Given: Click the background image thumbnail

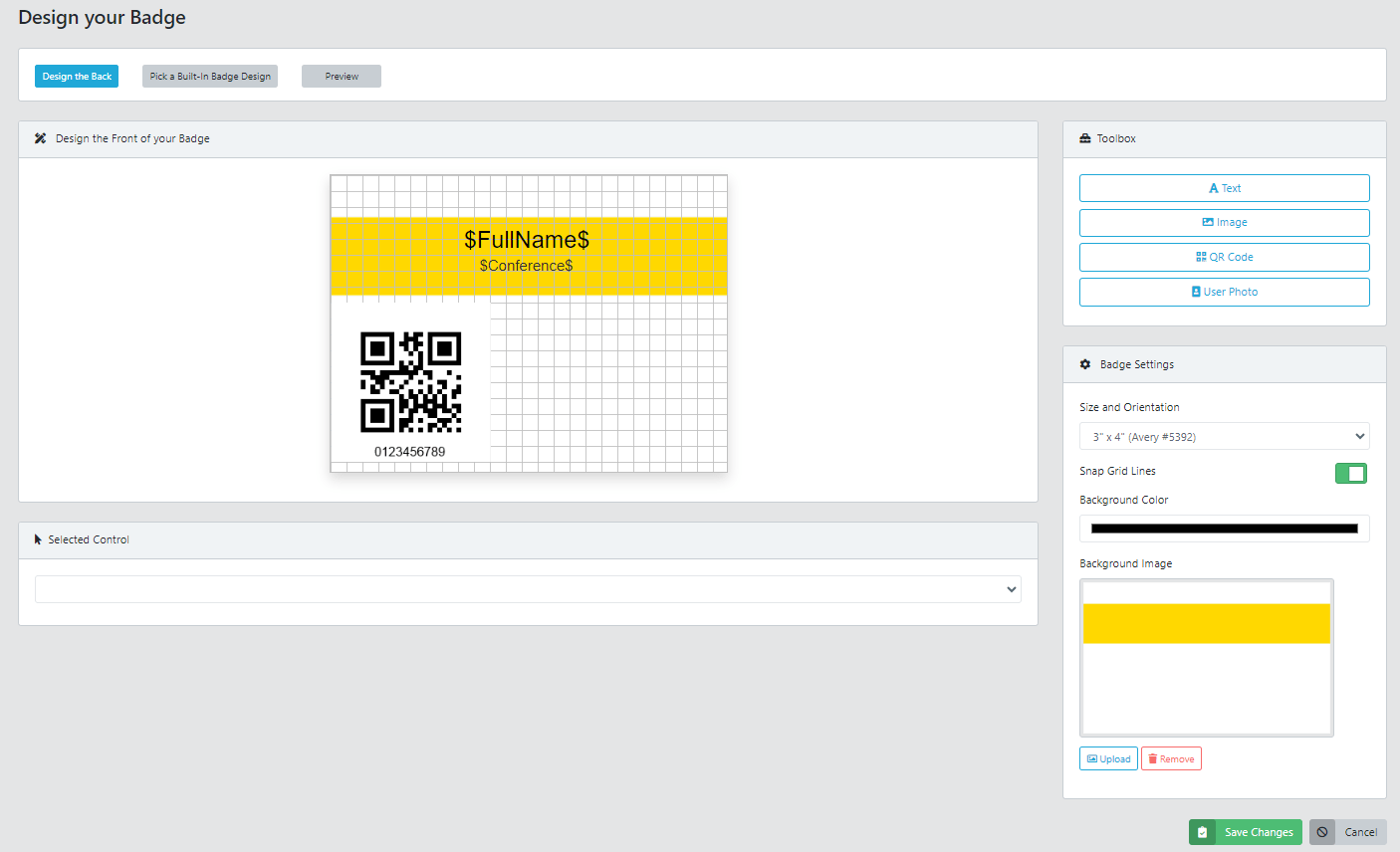Looking at the screenshot, I should coord(1207,658).
